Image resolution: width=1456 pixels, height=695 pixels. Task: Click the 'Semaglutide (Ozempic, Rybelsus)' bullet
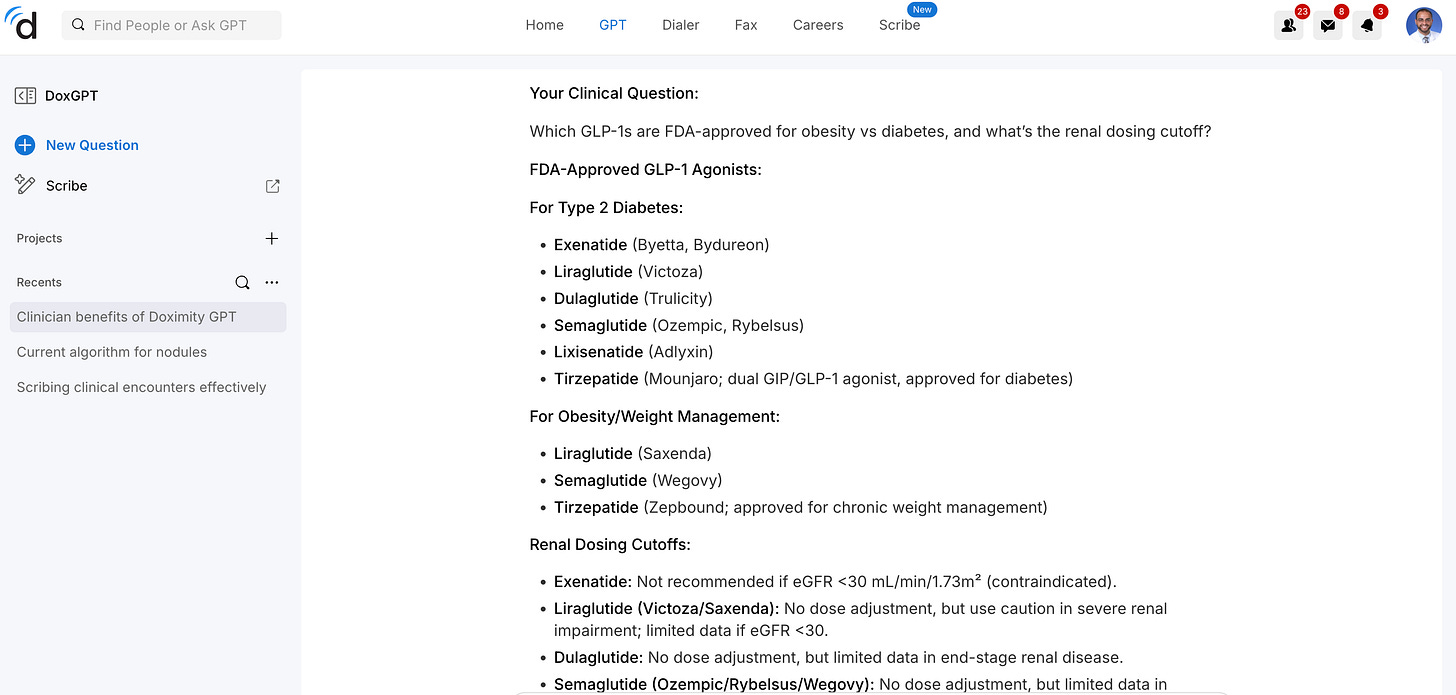pyautogui.click(x=679, y=325)
